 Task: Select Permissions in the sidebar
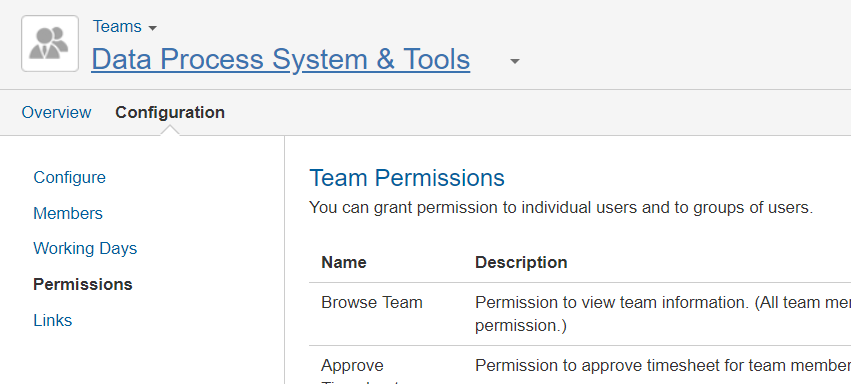pos(83,284)
